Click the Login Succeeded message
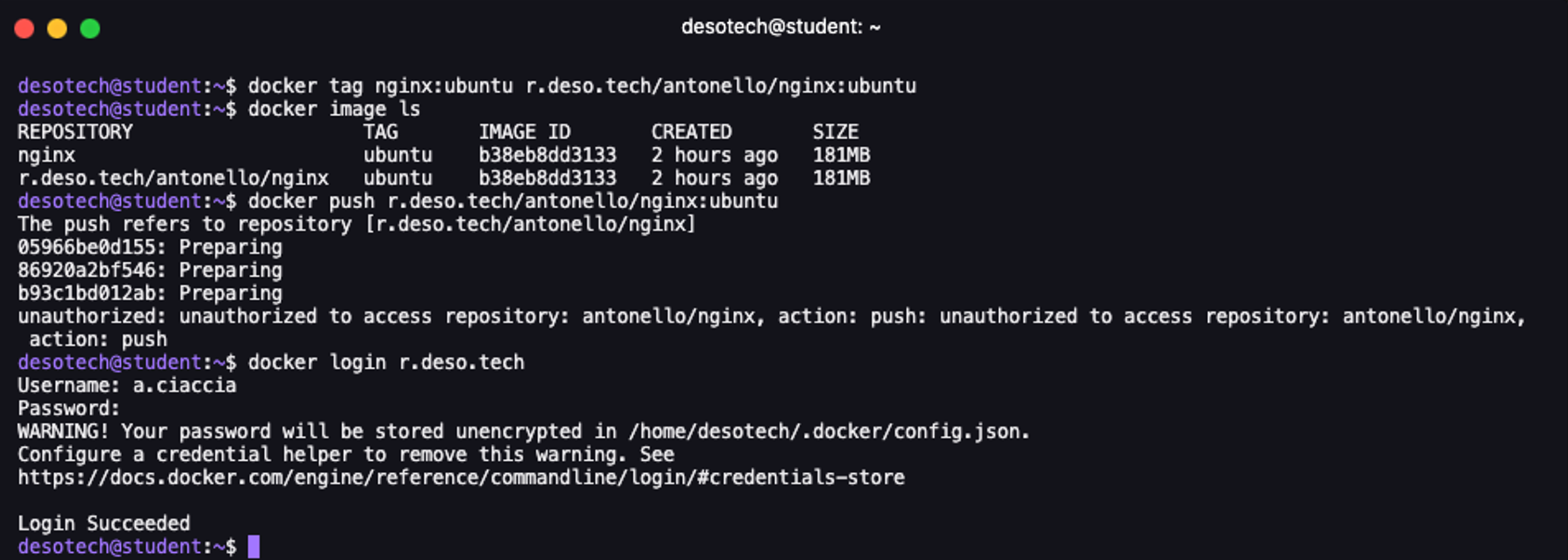This screenshot has height=560, width=1568. 104,523
